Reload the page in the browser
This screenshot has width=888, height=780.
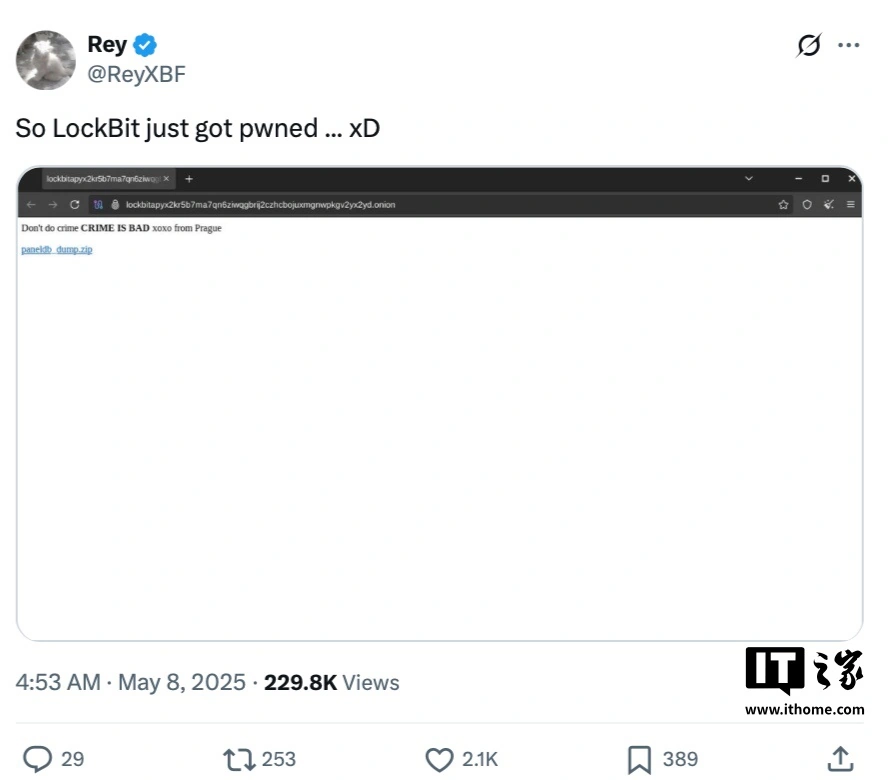[75, 205]
